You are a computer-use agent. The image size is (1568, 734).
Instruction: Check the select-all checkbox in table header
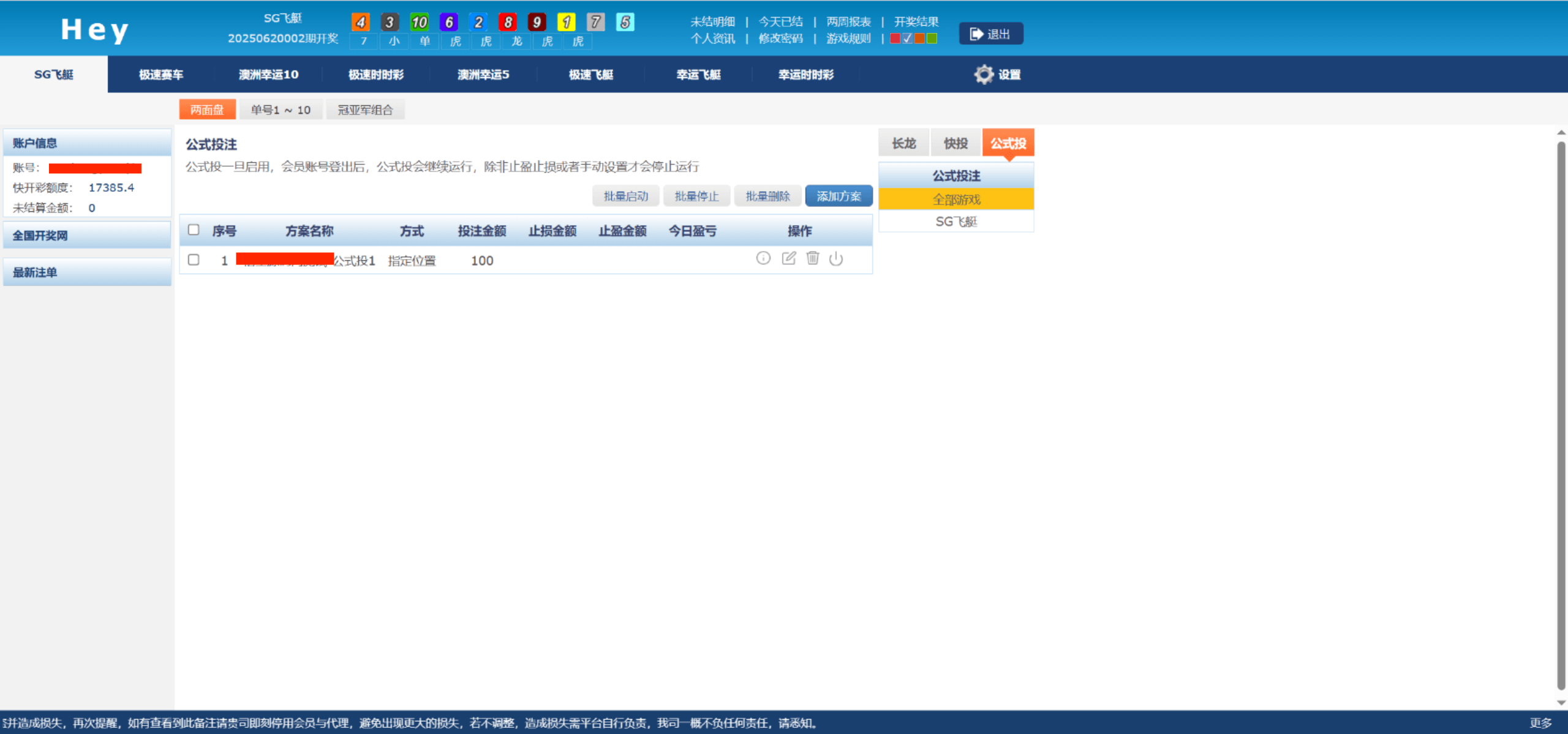(x=194, y=230)
